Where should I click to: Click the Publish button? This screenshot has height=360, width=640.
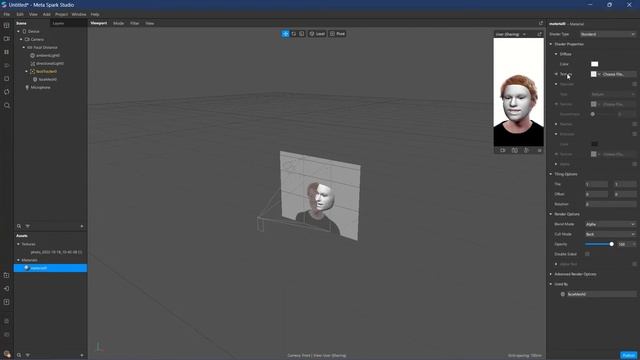pos(628,355)
